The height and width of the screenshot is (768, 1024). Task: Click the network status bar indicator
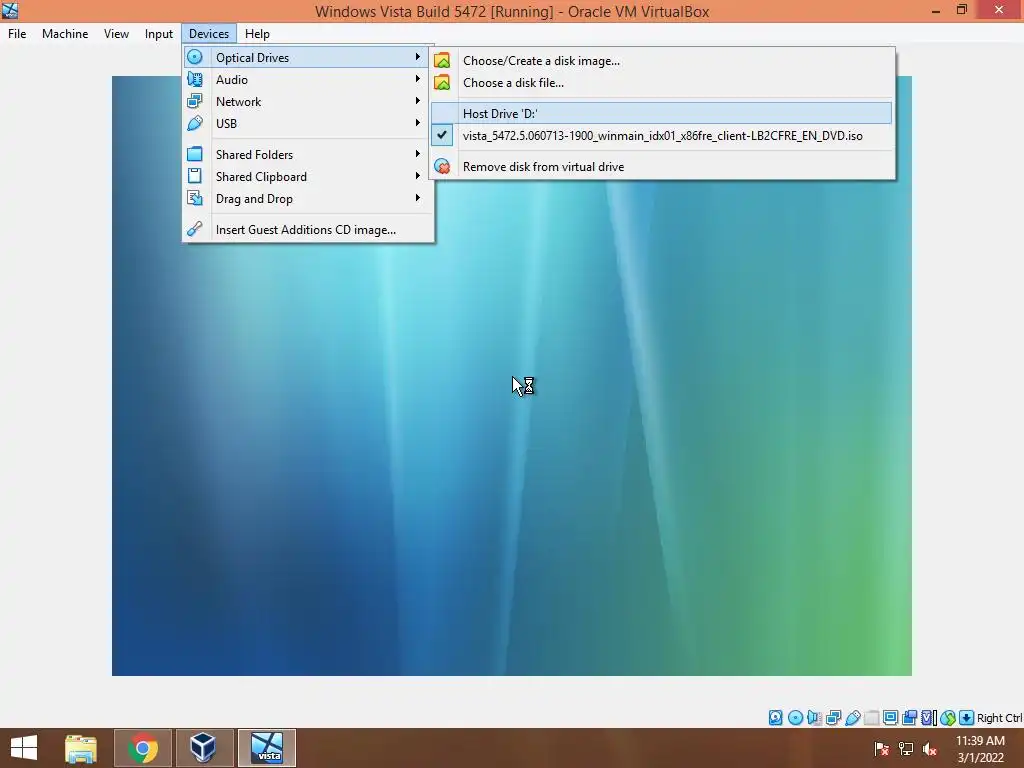click(833, 718)
